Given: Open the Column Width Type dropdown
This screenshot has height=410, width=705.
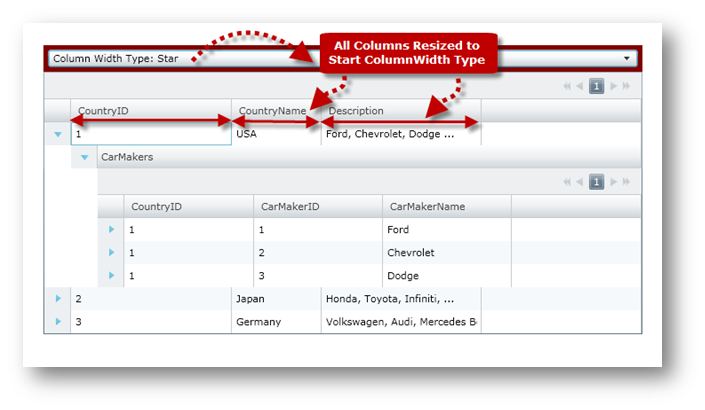Looking at the screenshot, I should [x=627, y=59].
